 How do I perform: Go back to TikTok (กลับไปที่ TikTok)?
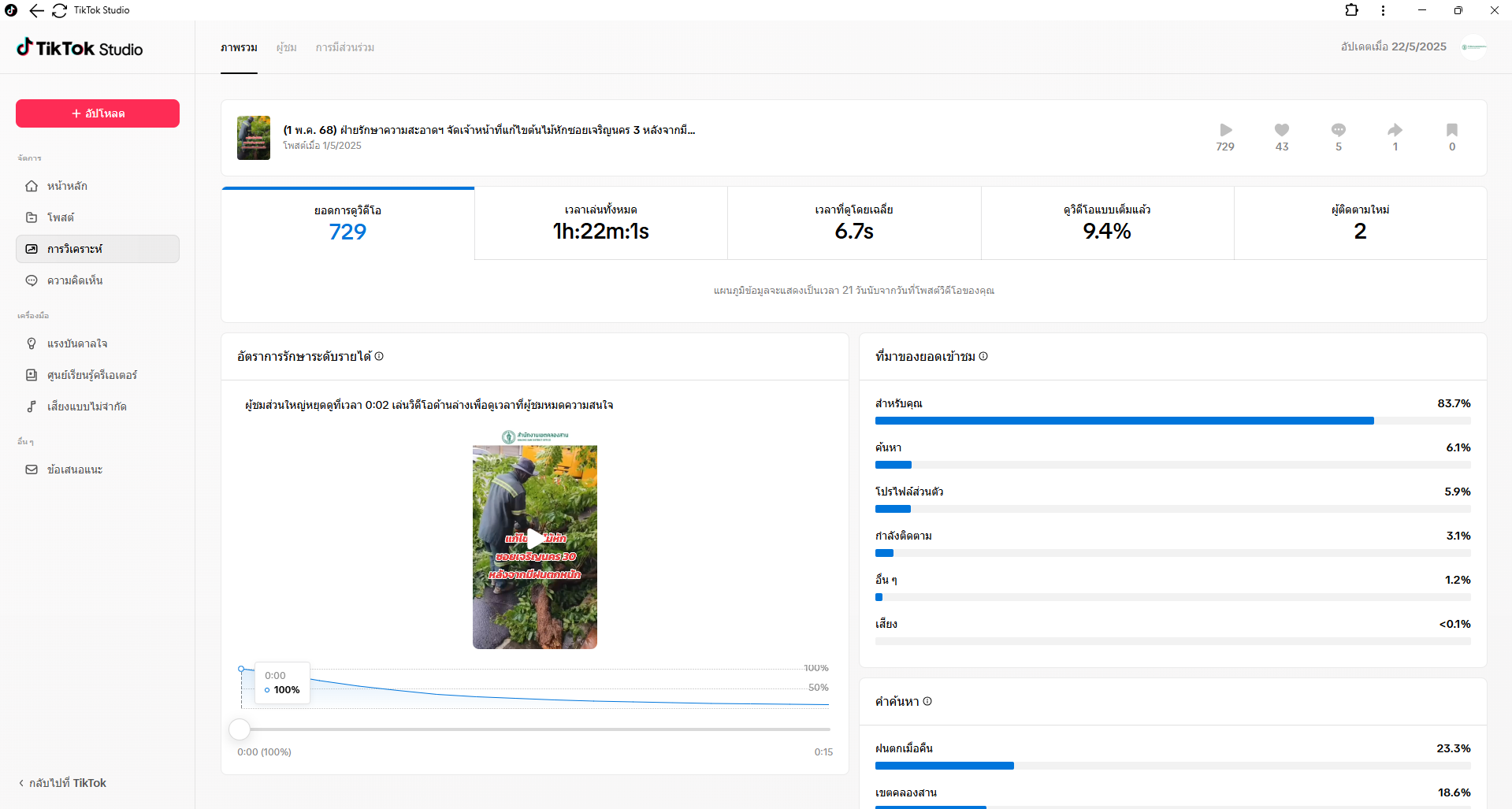[x=62, y=783]
